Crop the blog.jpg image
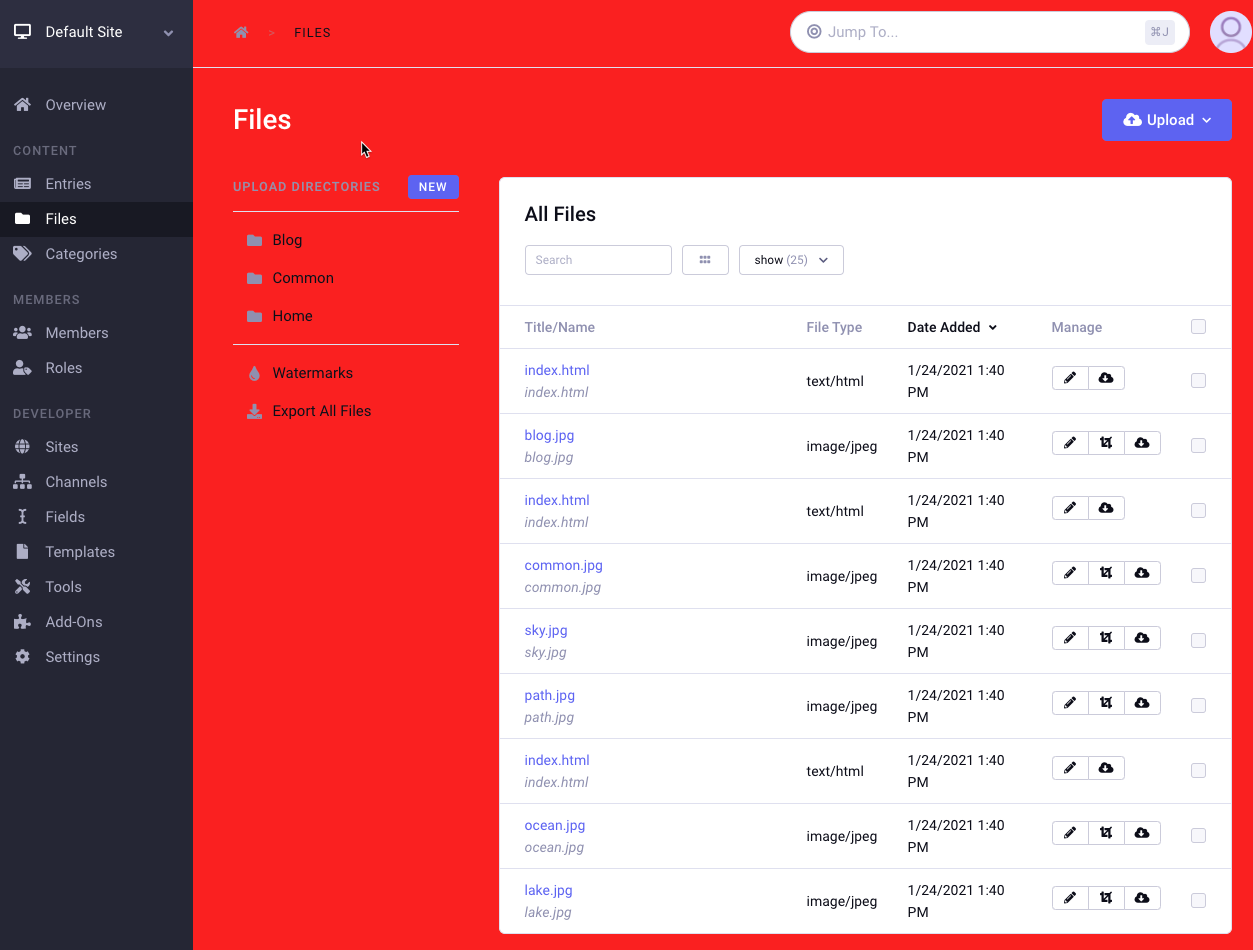1253x950 pixels. click(1106, 443)
